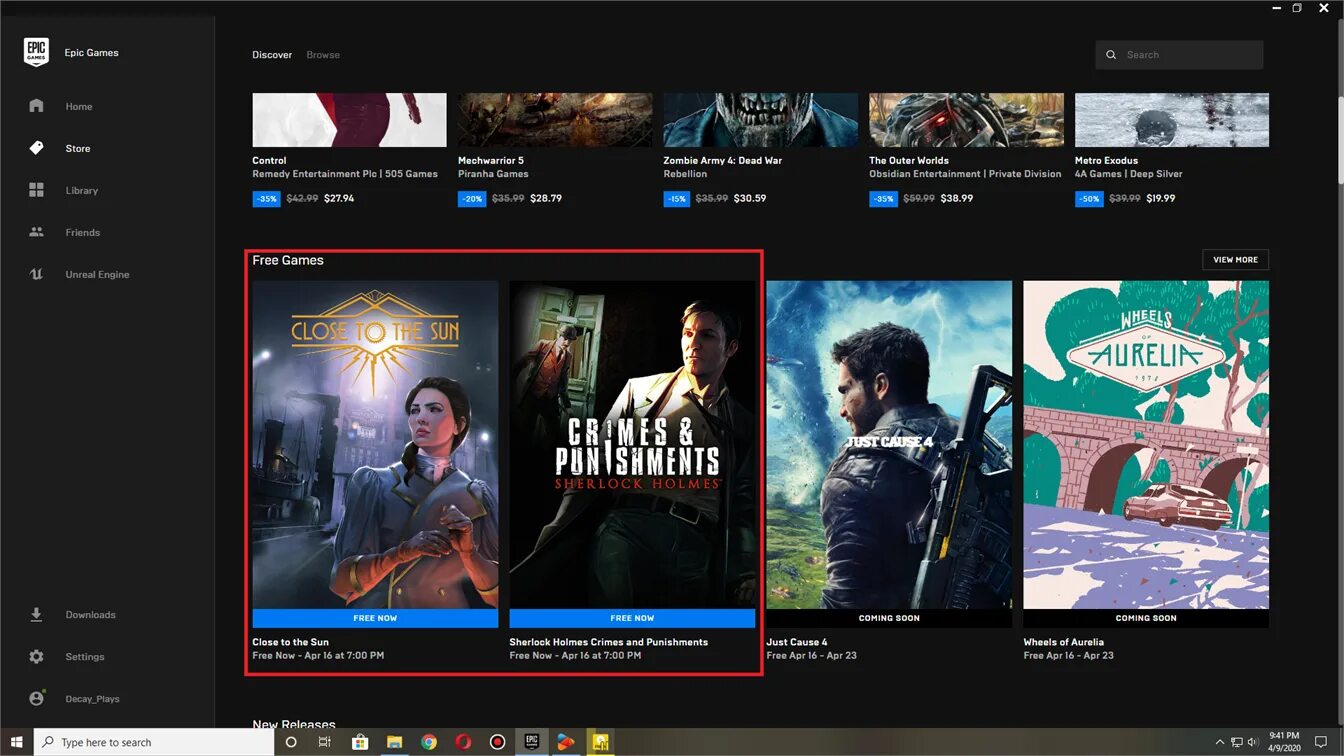Click the $28.79 price for Mechwarrior 5
1344x756 pixels.
tap(546, 198)
